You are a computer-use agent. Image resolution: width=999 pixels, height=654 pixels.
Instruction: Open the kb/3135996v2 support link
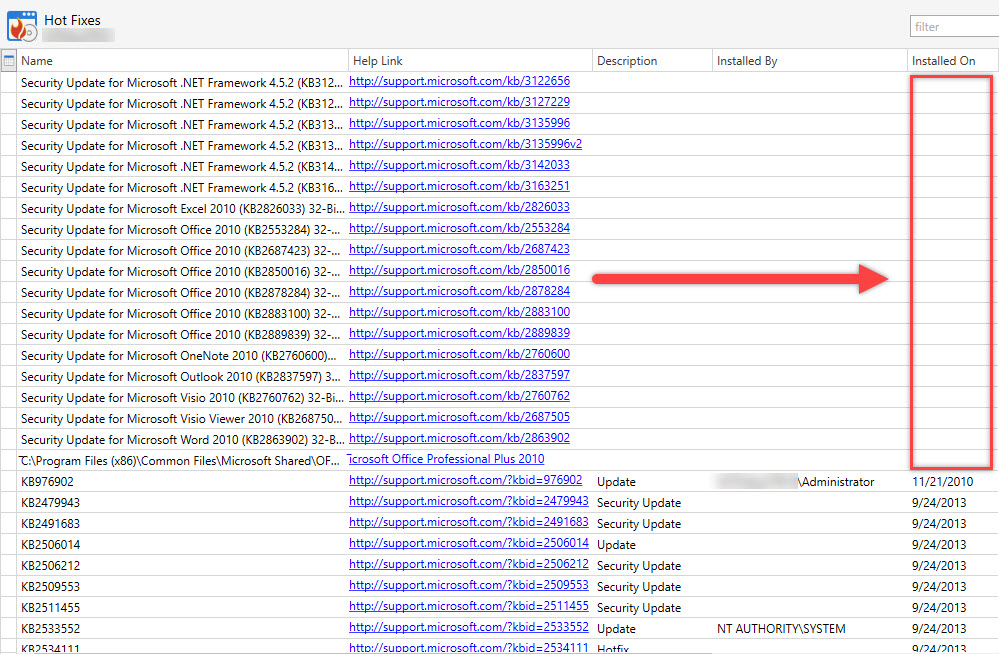(465, 144)
